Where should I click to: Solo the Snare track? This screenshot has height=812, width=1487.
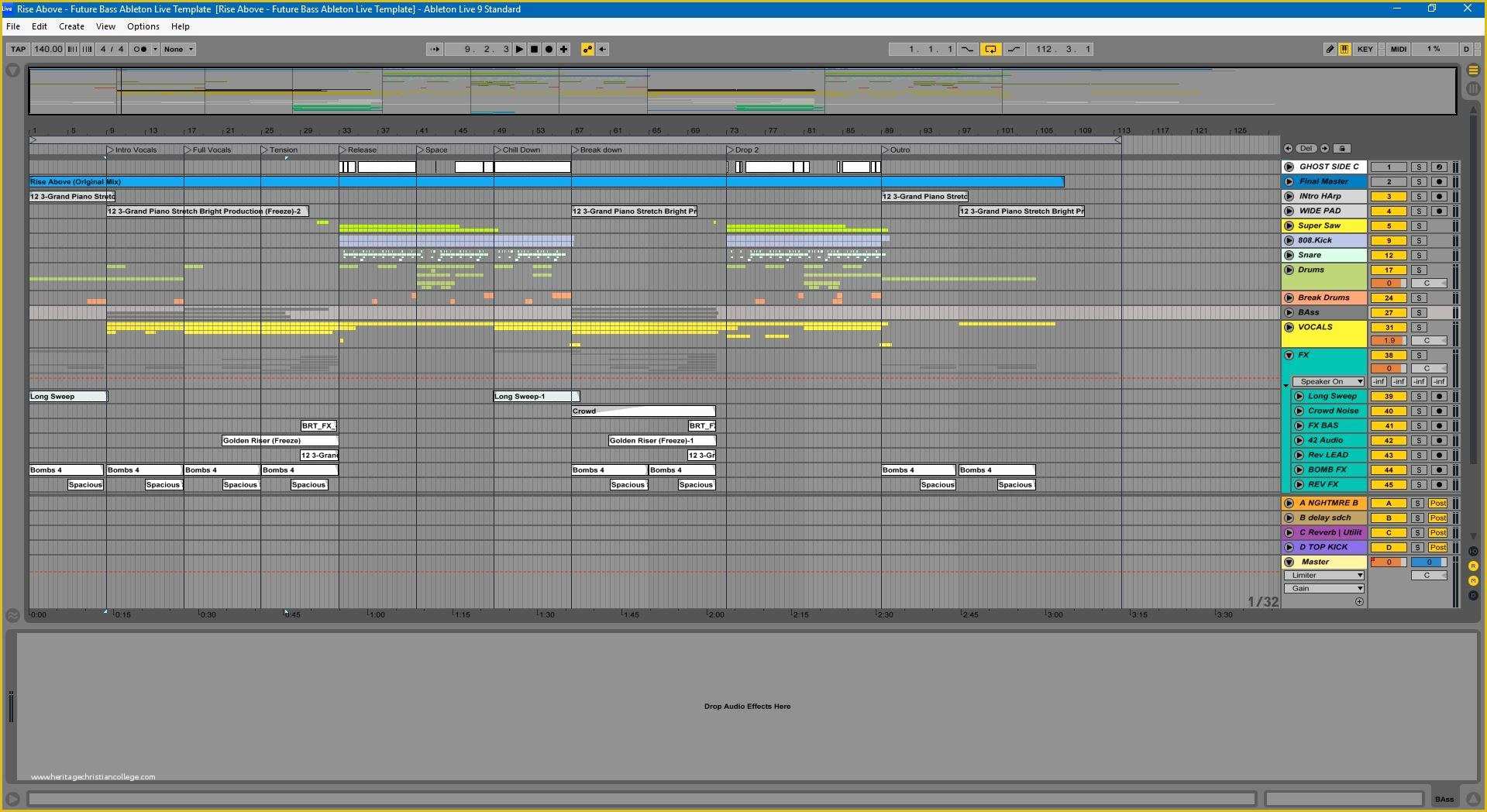1418,255
